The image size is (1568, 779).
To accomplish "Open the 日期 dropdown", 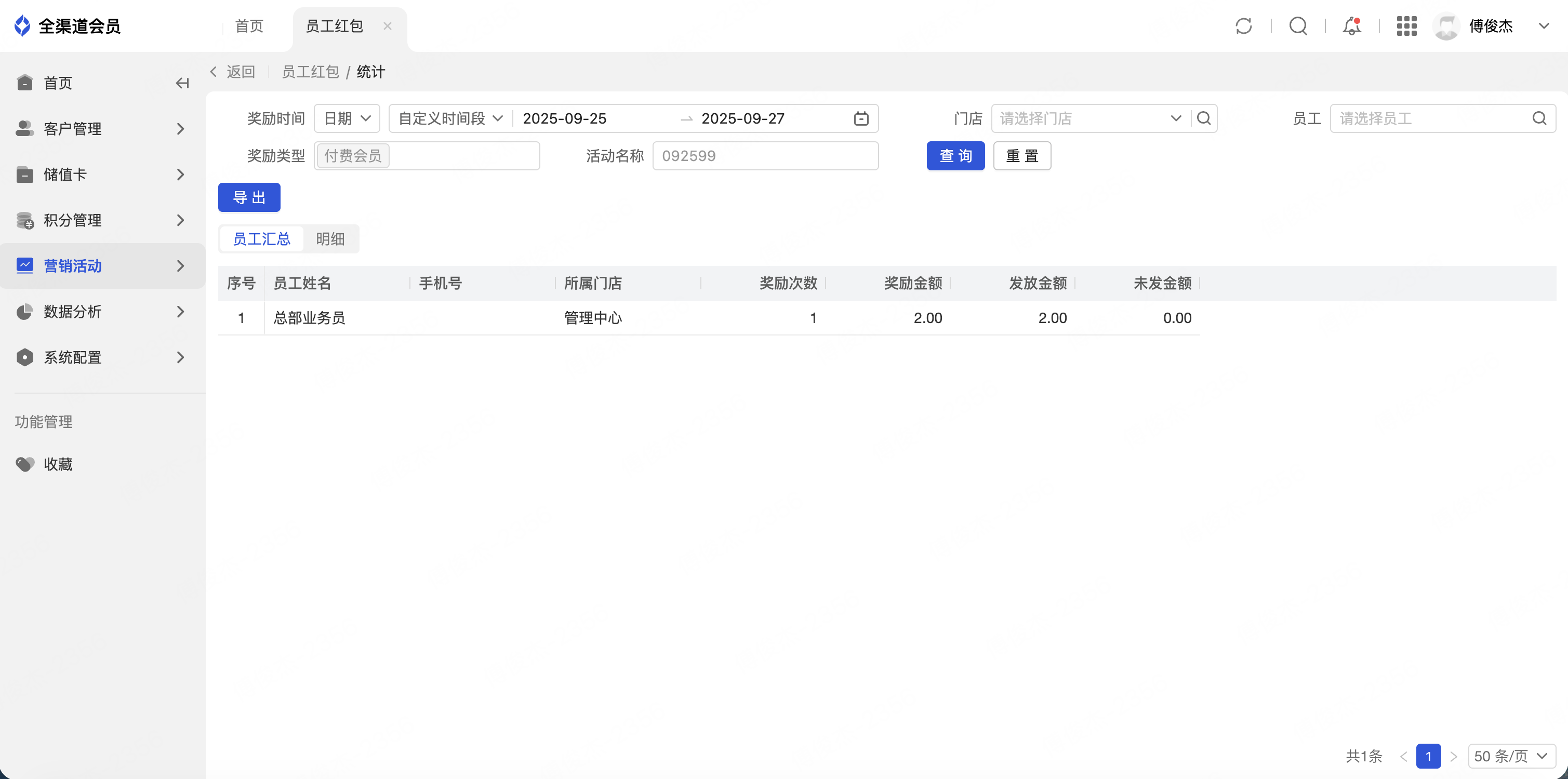I will coord(347,119).
